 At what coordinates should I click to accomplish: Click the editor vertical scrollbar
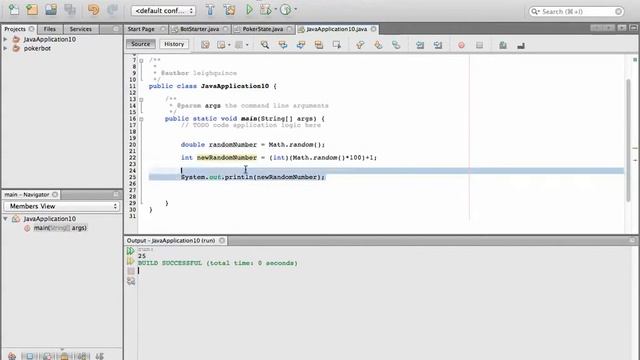pyautogui.click(x=629, y=140)
